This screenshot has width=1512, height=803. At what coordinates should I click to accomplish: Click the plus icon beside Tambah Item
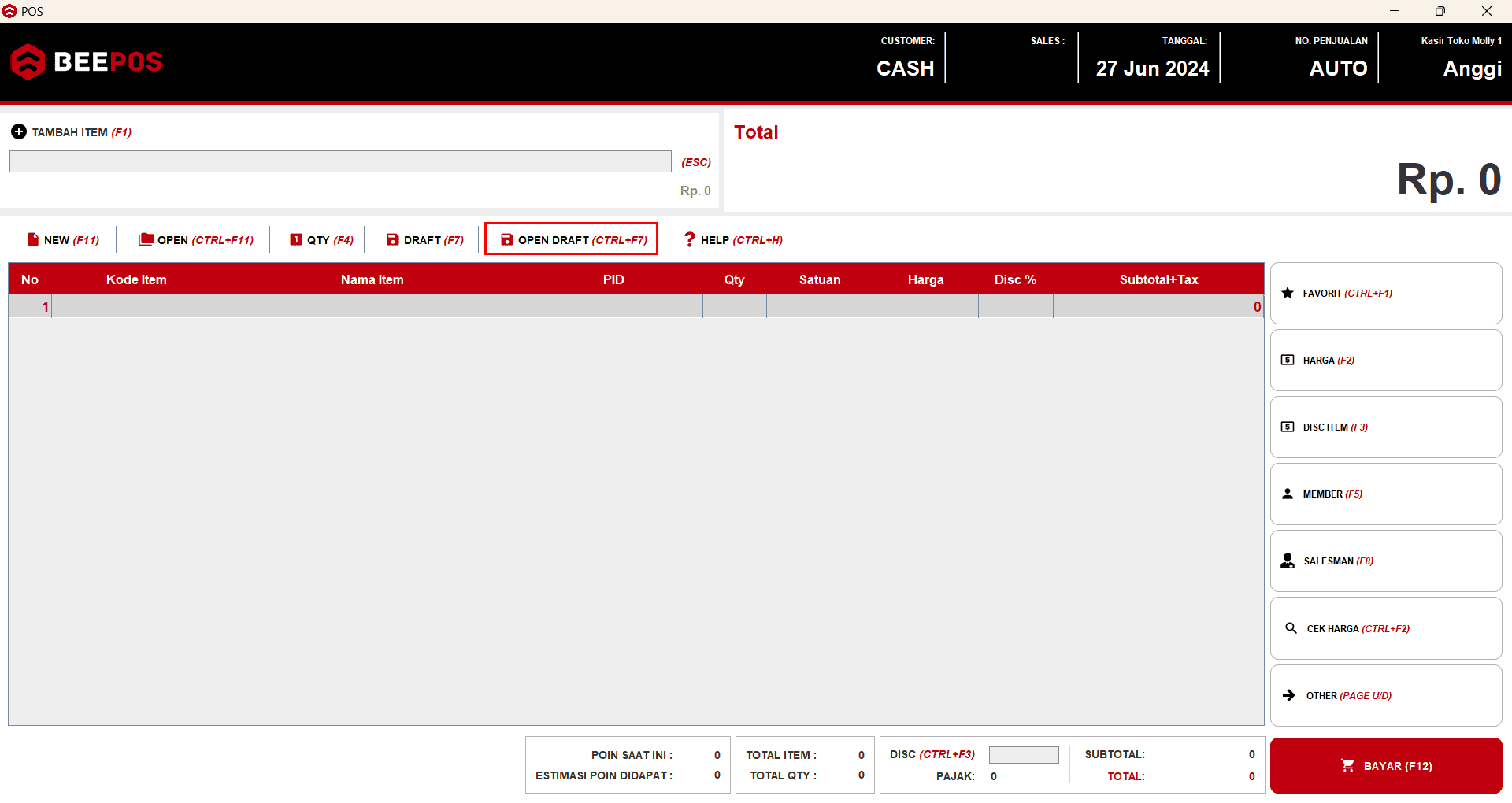point(19,131)
